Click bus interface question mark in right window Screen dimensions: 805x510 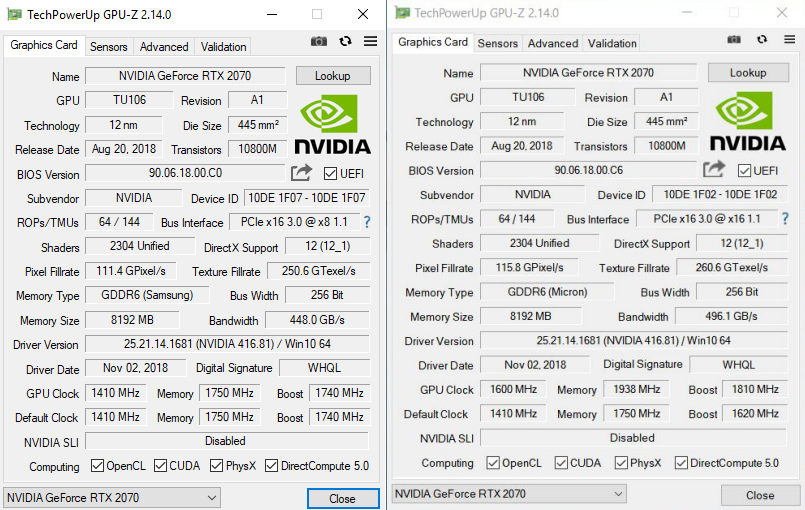785,219
